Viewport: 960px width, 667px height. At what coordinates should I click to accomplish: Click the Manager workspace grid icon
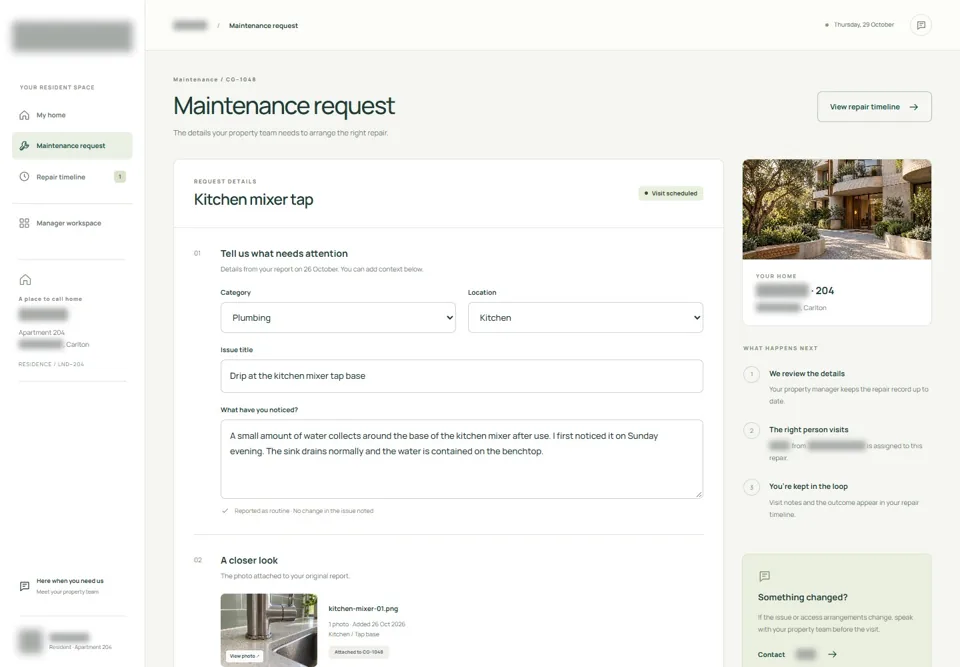pos(24,223)
